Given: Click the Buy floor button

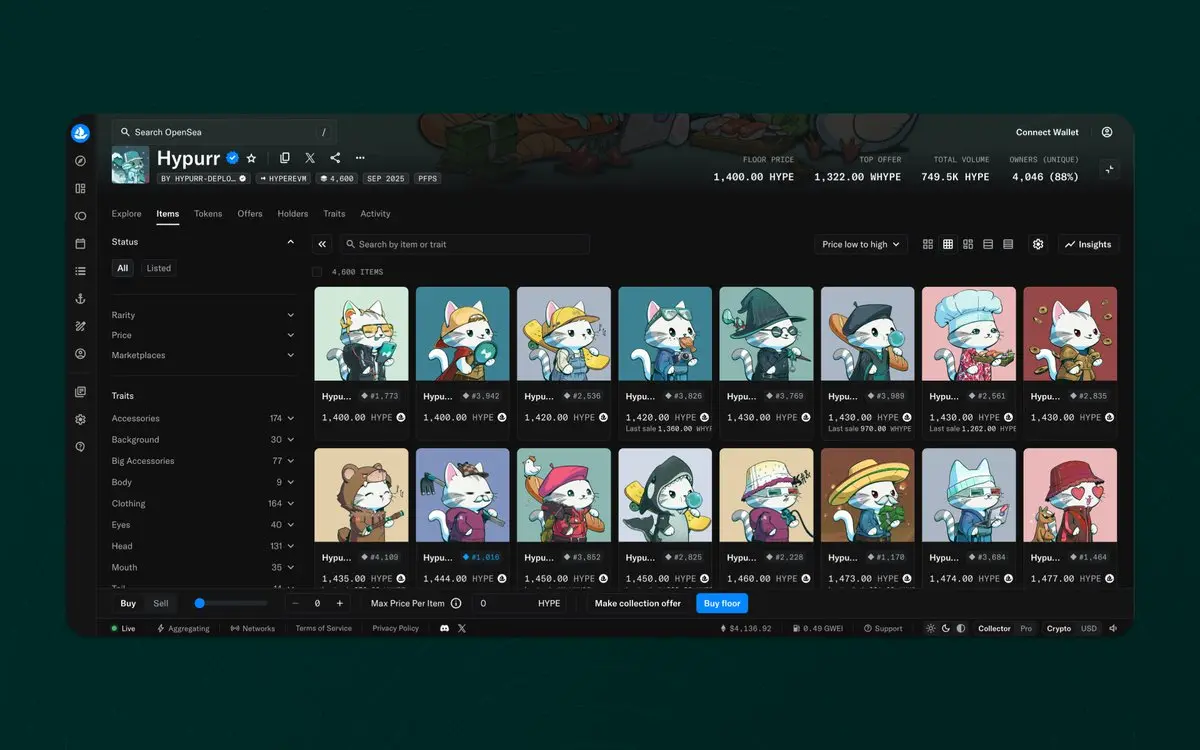Looking at the screenshot, I should (x=722, y=603).
